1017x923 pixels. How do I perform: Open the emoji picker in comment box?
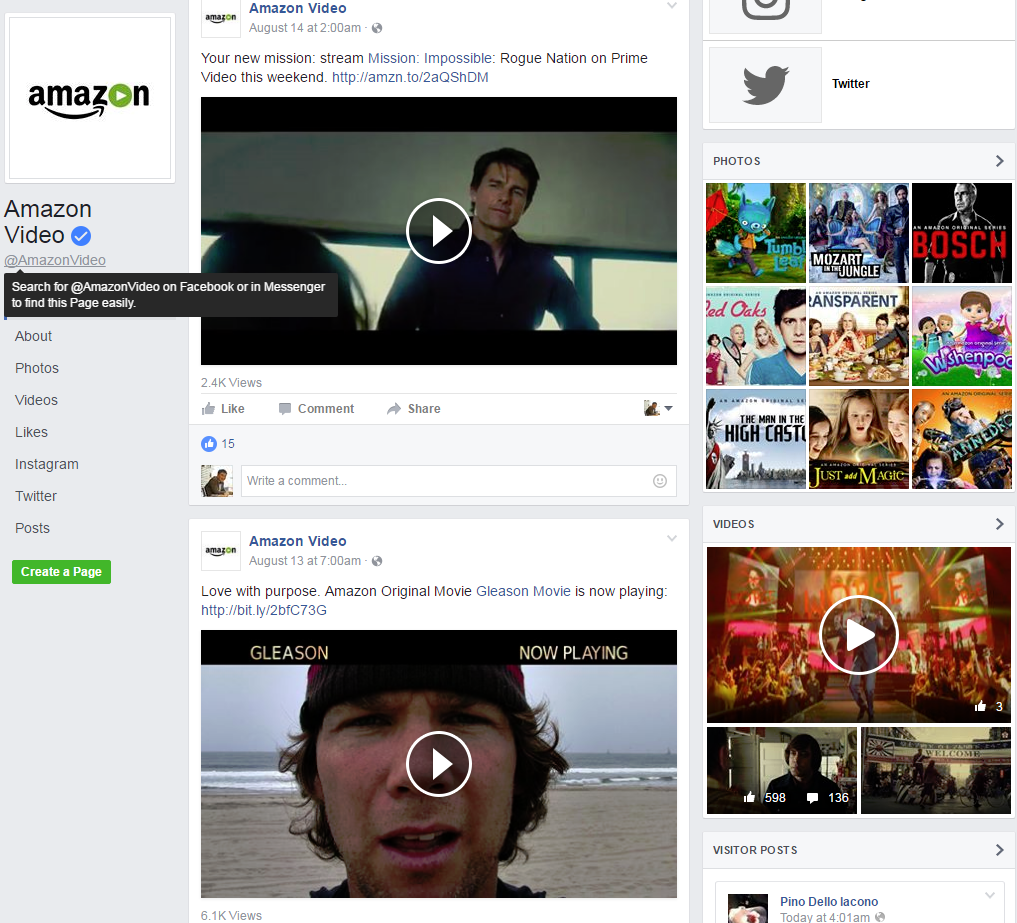pos(660,481)
